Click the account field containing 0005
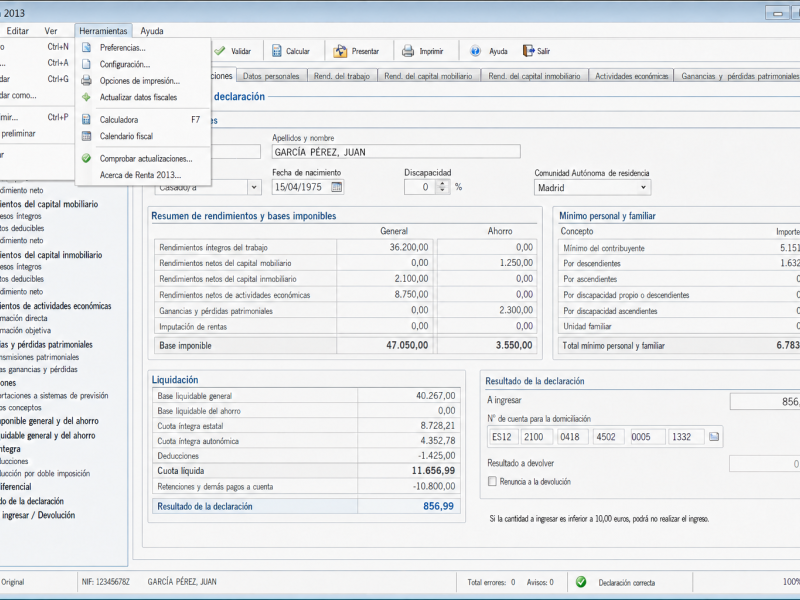The height and width of the screenshot is (600, 800). click(x=647, y=437)
